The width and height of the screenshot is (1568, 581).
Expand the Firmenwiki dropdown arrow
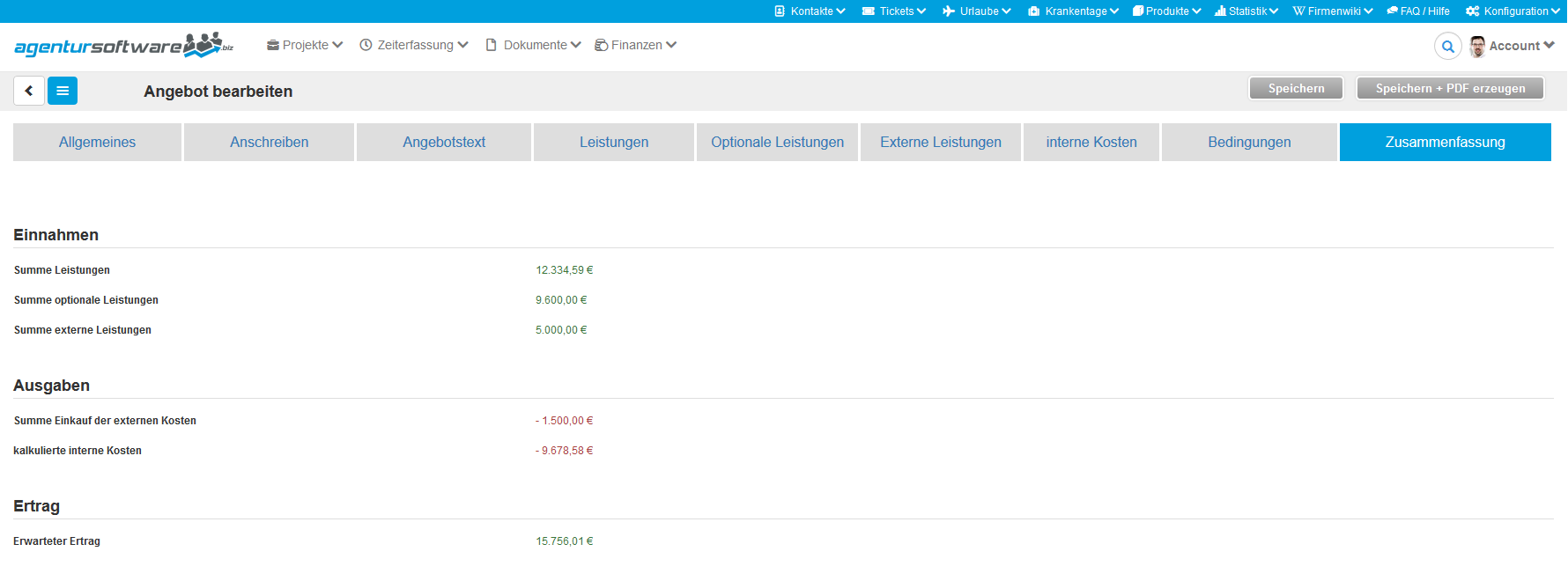(1368, 11)
